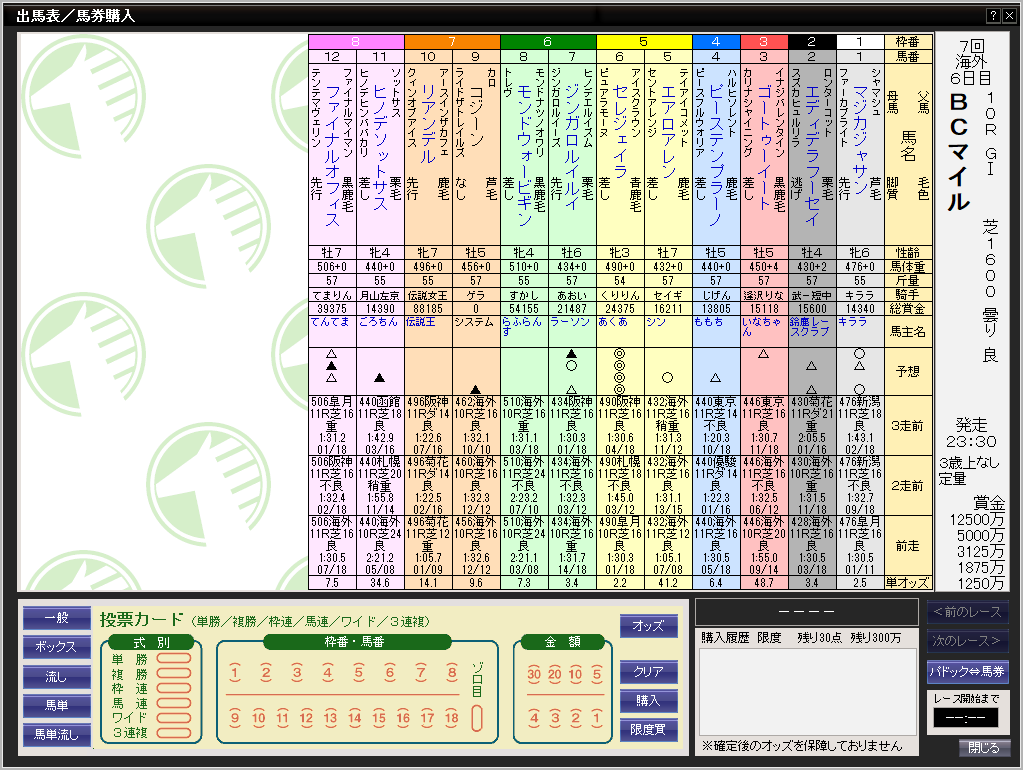
Task: Mark horse number 8 on betting card
Action: [x=451, y=673]
